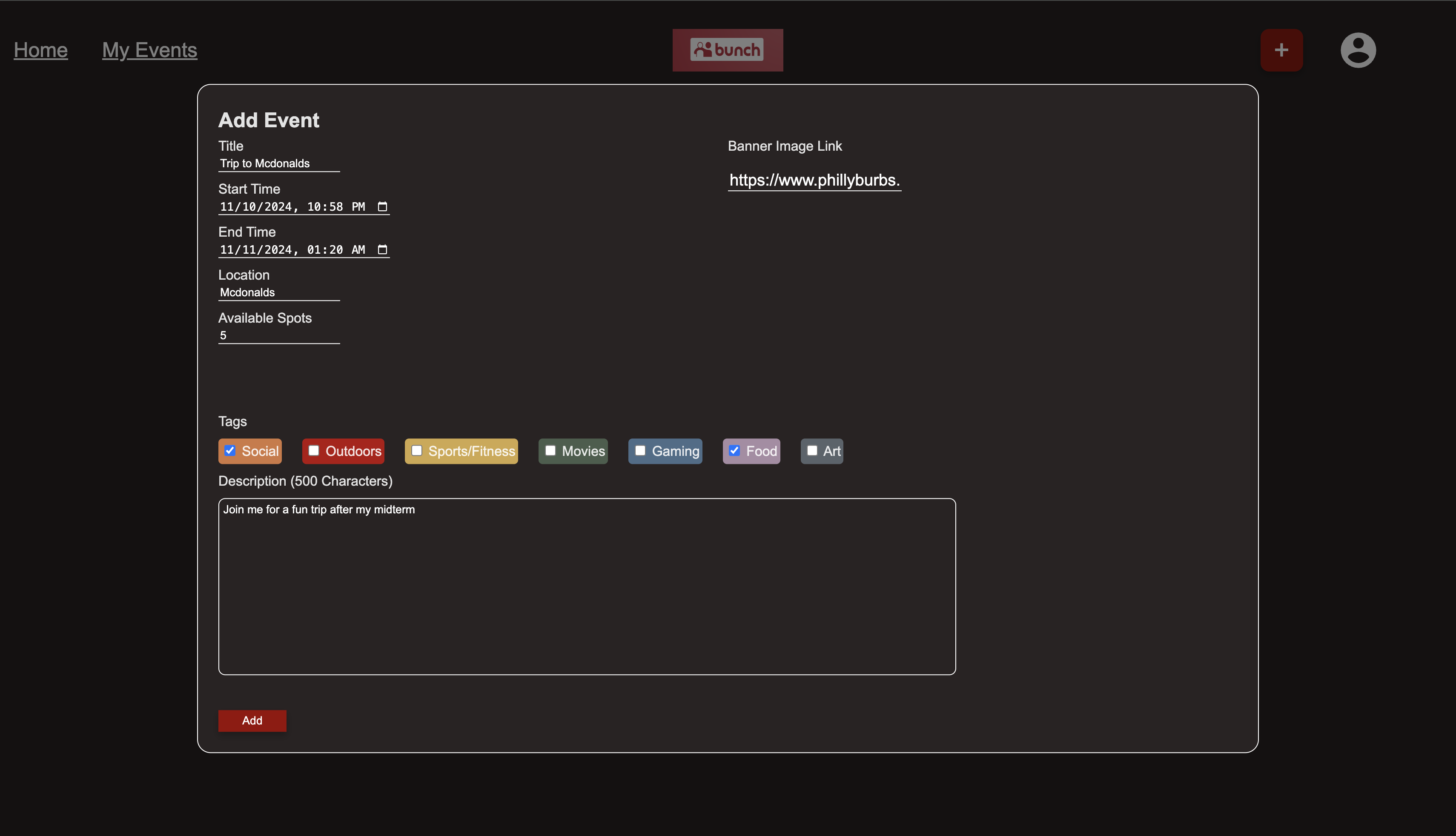The width and height of the screenshot is (1456, 836).
Task: Enable the Outdoors tag checkbox
Action: pos(313,451)
